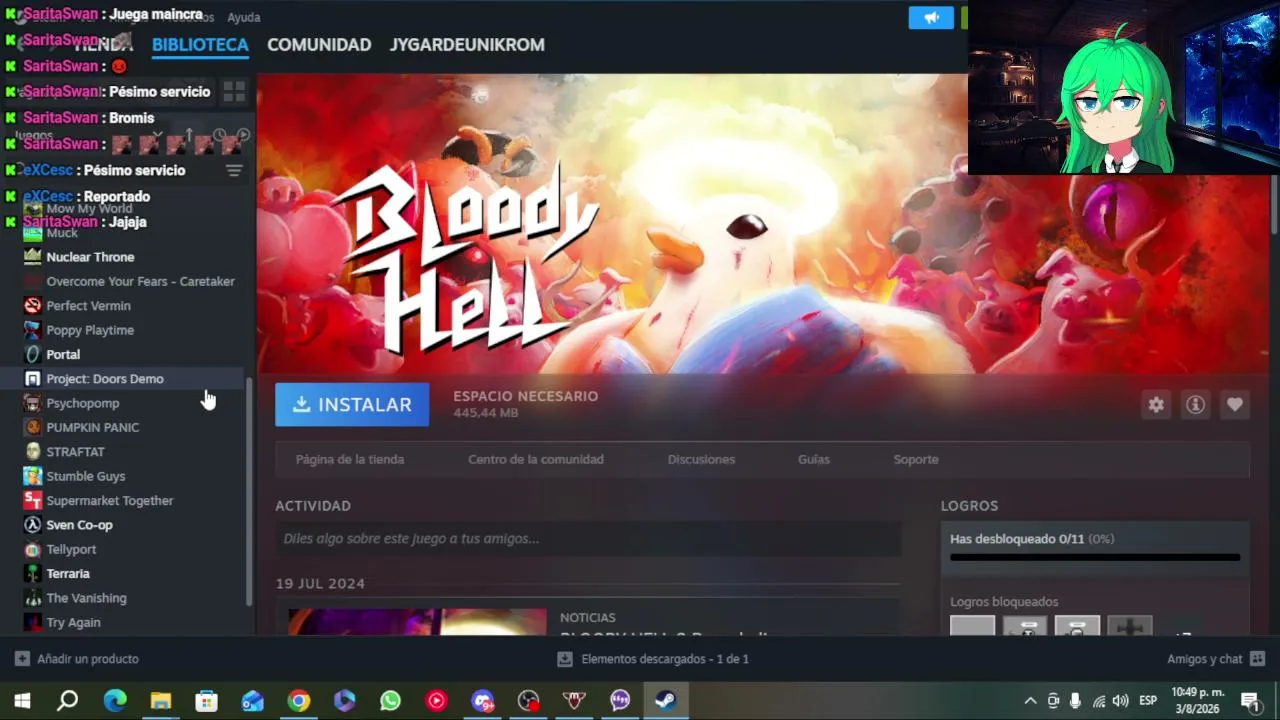Open Nuclear Throne game icon in library list
Screen dimensions: 1280x720
point(33,257)
